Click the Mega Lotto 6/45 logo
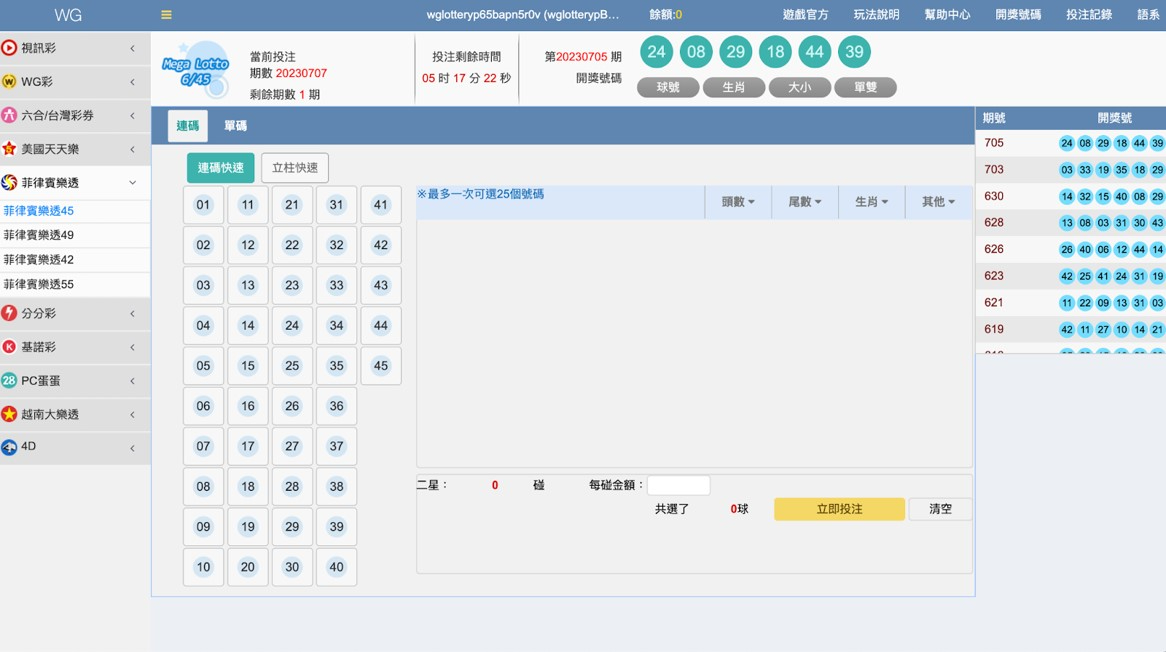 pos(196,69)
